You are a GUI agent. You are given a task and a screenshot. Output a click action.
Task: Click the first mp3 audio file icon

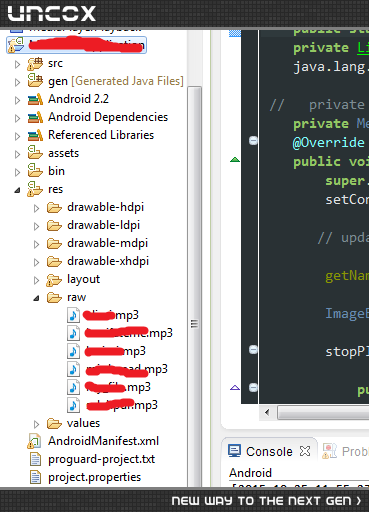(73, 315)
